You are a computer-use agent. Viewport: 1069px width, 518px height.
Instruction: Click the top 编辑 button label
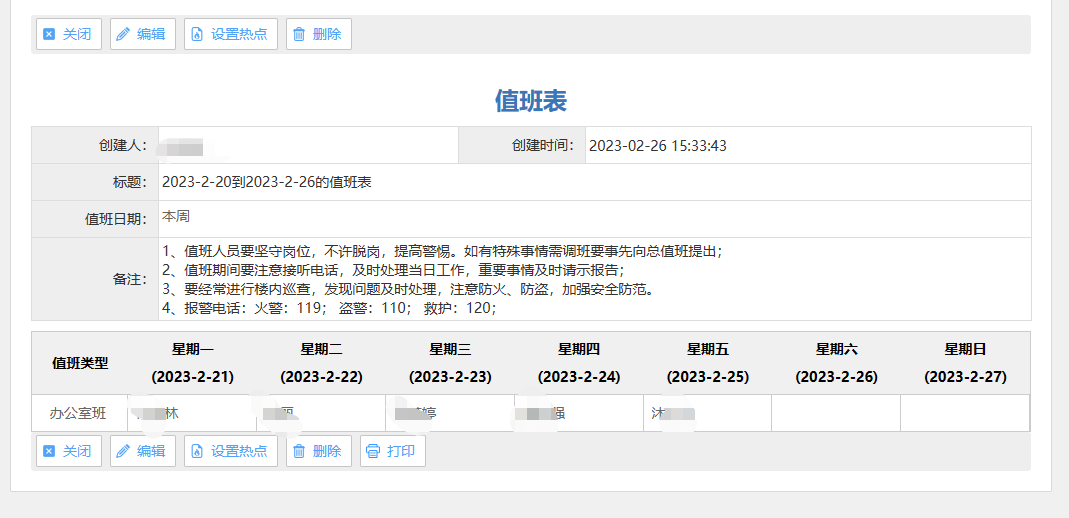tap(151, 34)
